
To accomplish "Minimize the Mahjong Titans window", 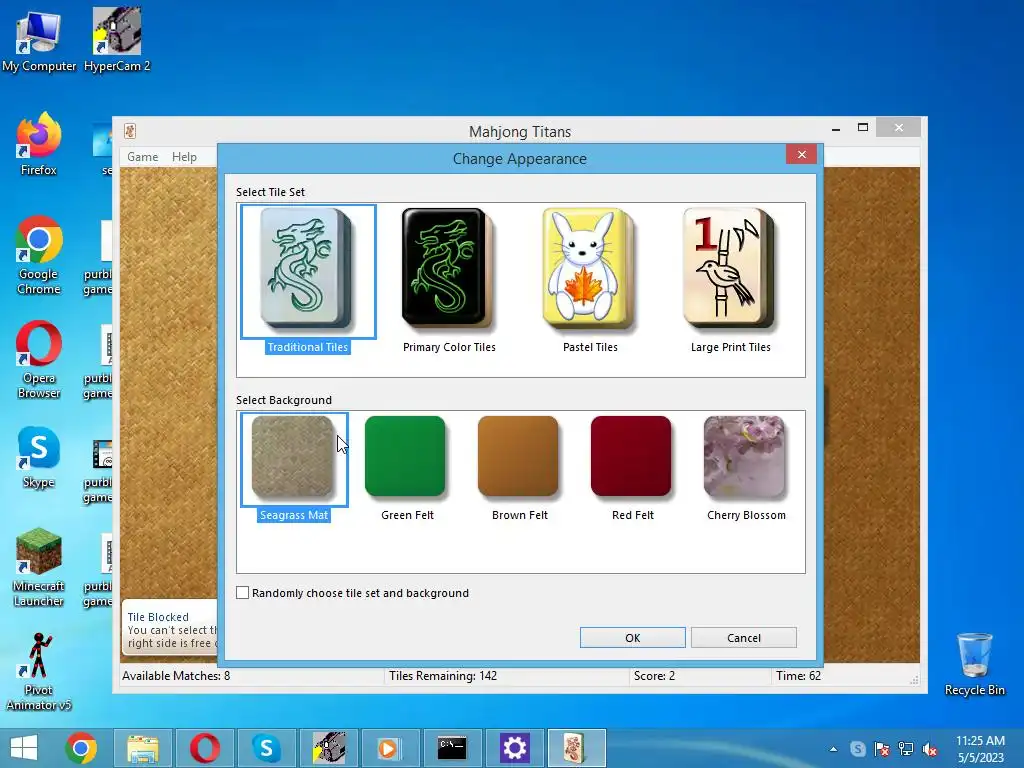I will click(836, 129).
